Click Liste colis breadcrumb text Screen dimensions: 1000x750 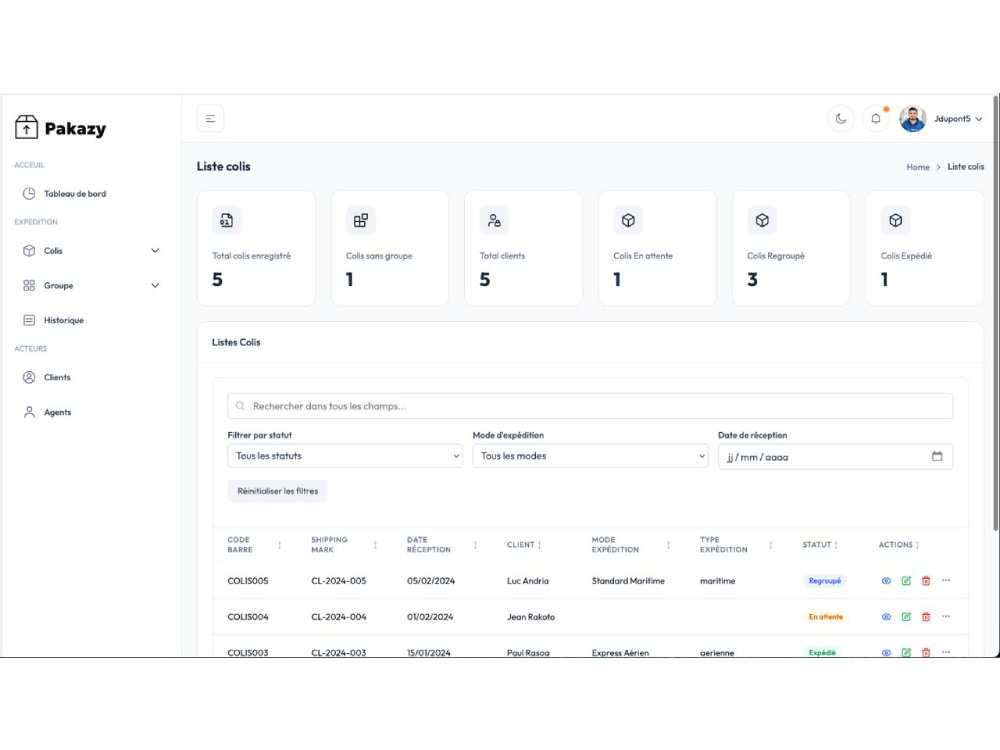[966, 167]
